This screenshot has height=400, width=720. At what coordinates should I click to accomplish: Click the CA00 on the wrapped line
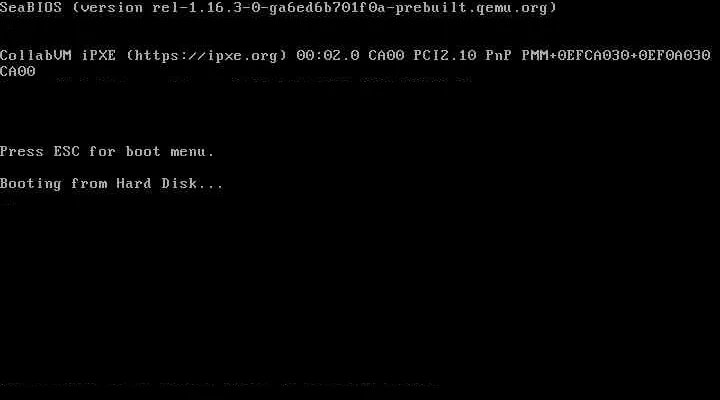point(17,72)
